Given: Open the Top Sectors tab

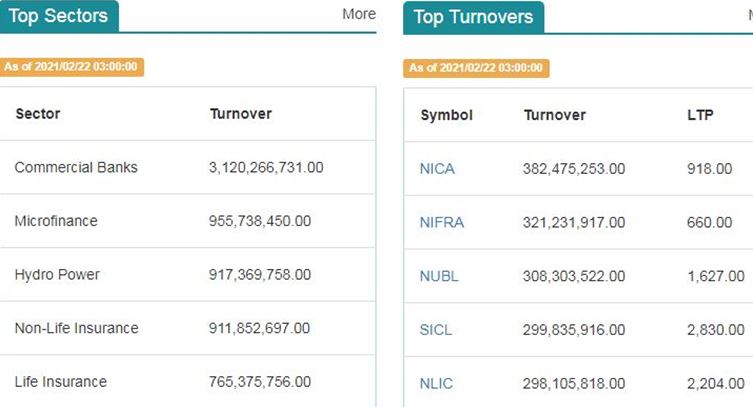Looking at the screenshot, I should coord(59,16).
